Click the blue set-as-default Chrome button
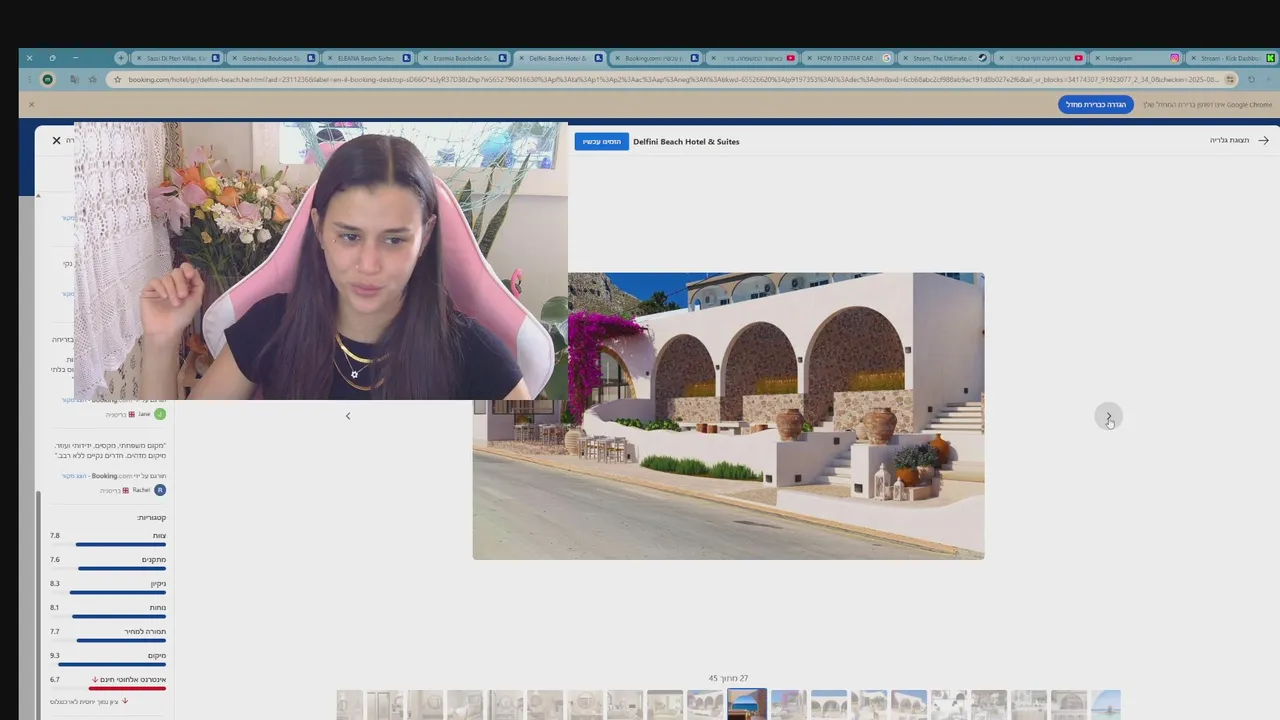This screenshot has height=720, width=1280. coord(1096,104)
